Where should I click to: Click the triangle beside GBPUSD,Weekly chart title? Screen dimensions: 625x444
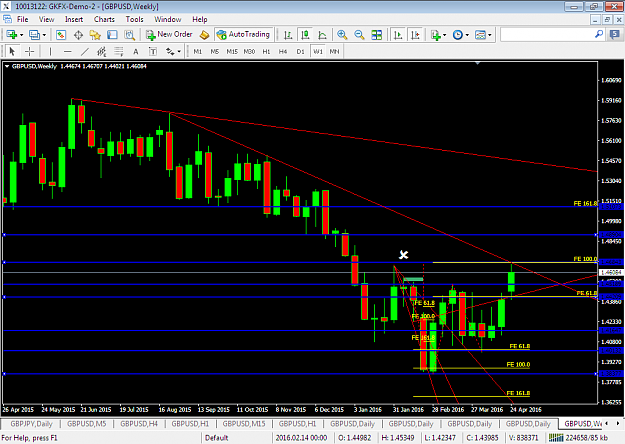(x=7, y=66)
